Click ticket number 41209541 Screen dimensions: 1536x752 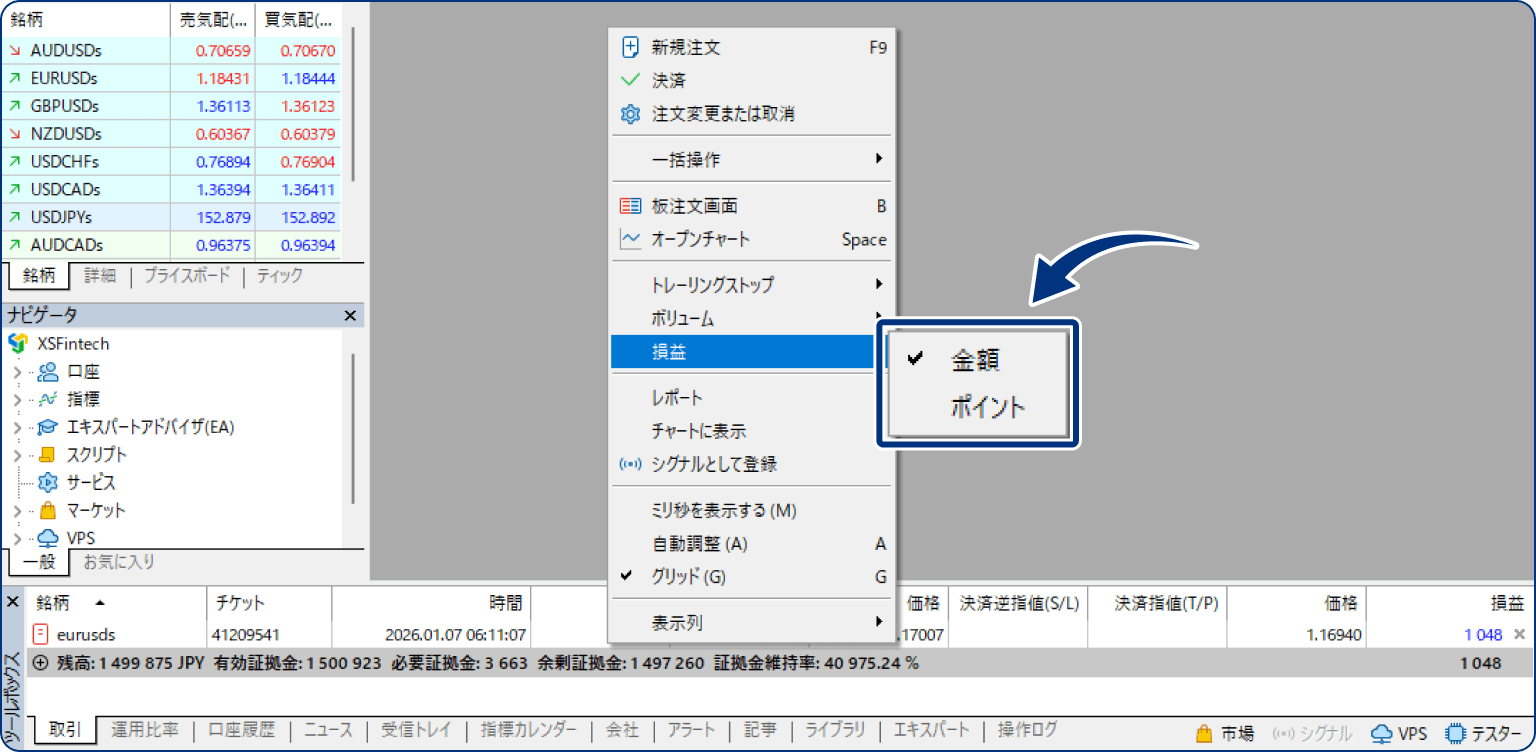(x=245, y=635)
